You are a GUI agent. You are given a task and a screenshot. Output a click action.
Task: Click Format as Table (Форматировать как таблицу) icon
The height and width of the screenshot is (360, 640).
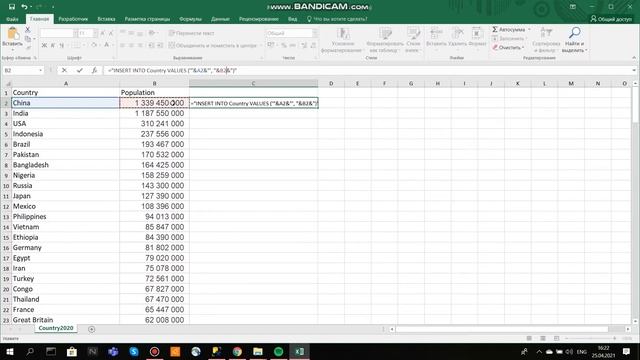tap(385, 33)
